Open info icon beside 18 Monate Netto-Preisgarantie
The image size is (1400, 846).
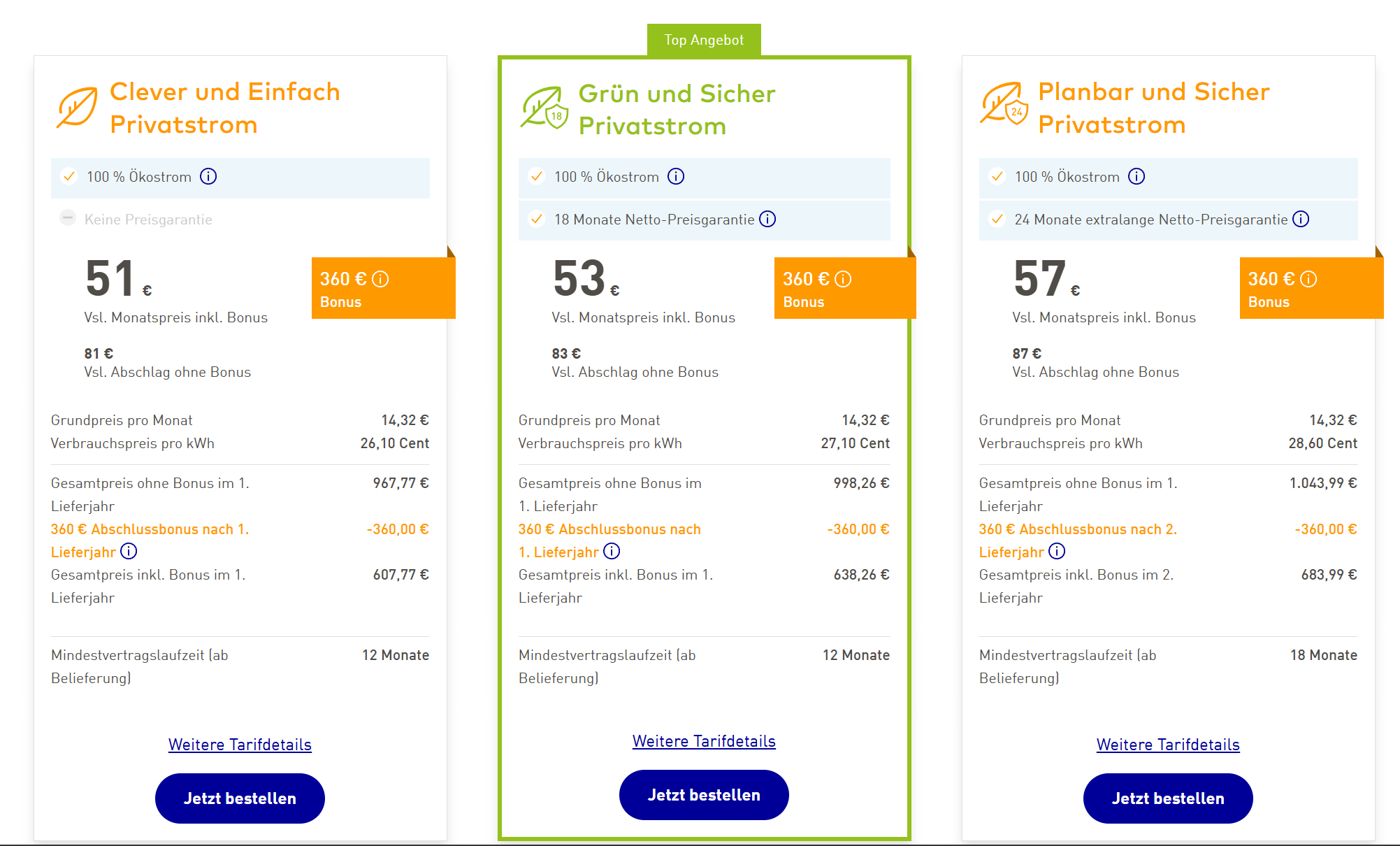click(x=767, y=220)
